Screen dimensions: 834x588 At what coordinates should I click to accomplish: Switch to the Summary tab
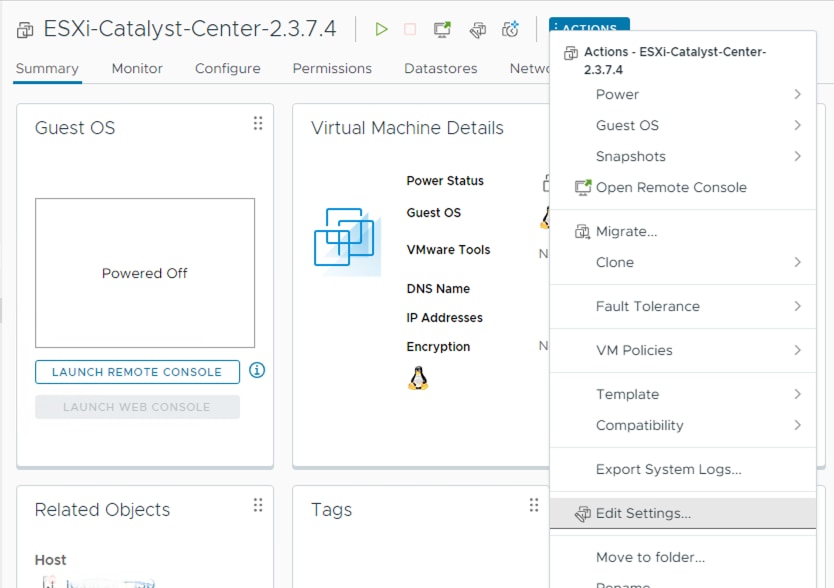(47, 69)
